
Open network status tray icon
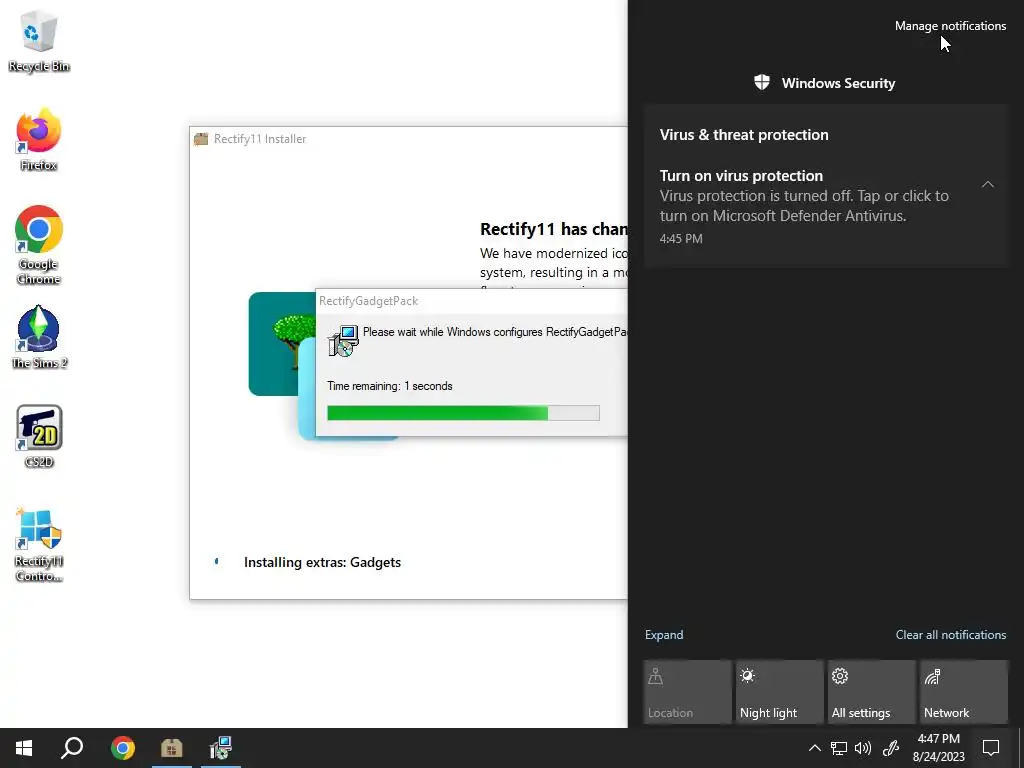click(839, 748)
